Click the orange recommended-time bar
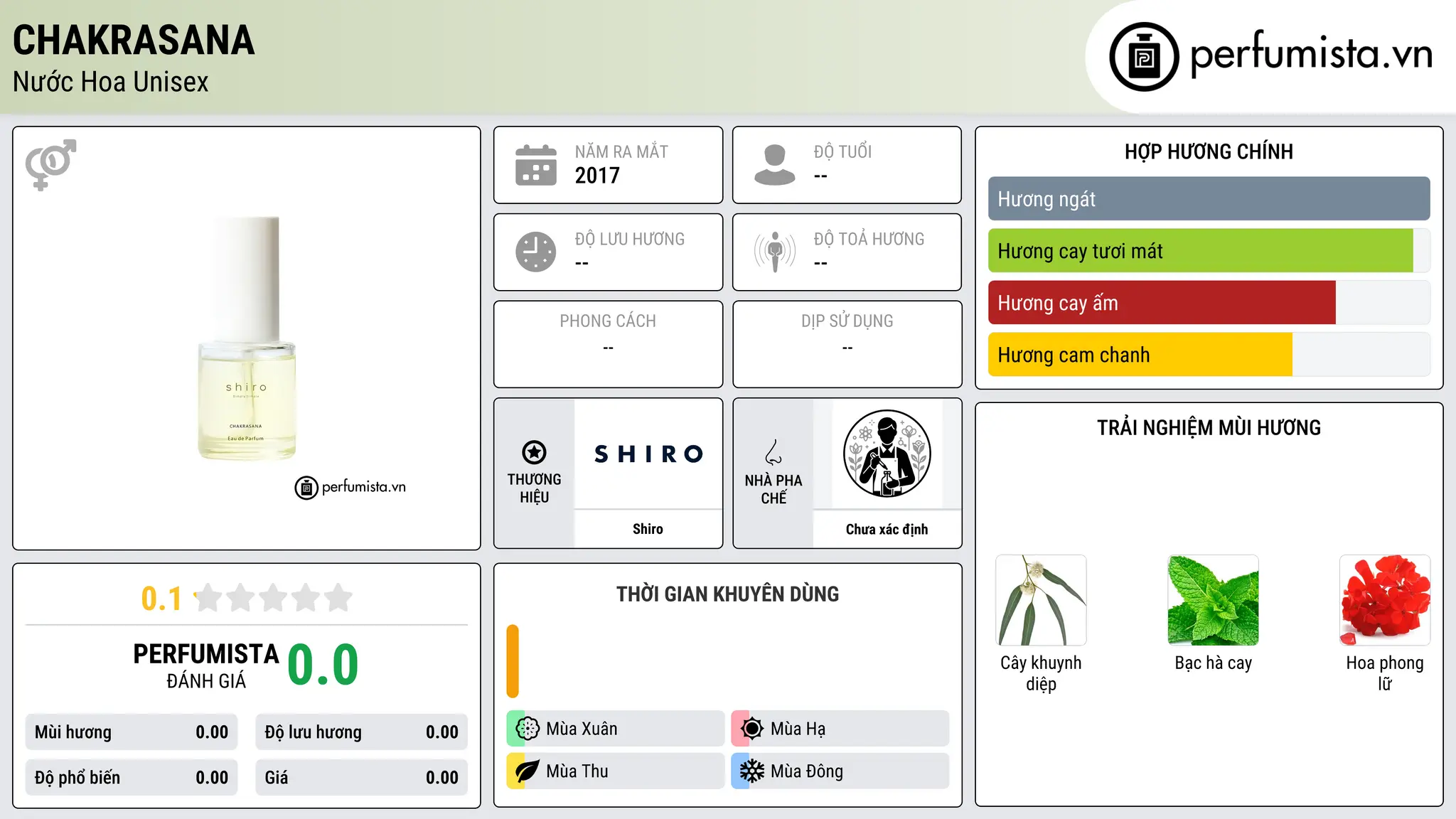The height and width of the screenshot is (819, 1456). tap(513, 661)
